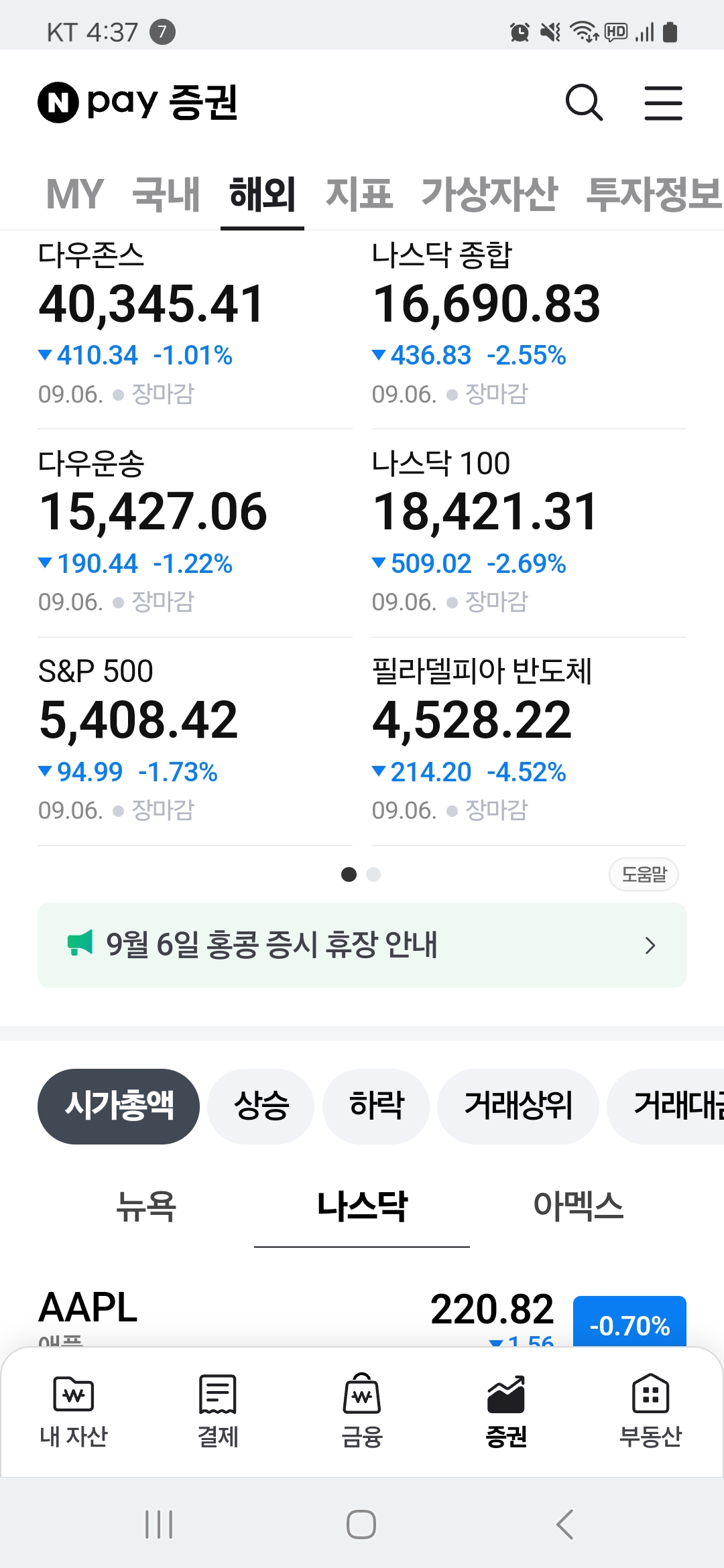
Task: Select the 거래상위 filter chip
Action: (518, 1106)
